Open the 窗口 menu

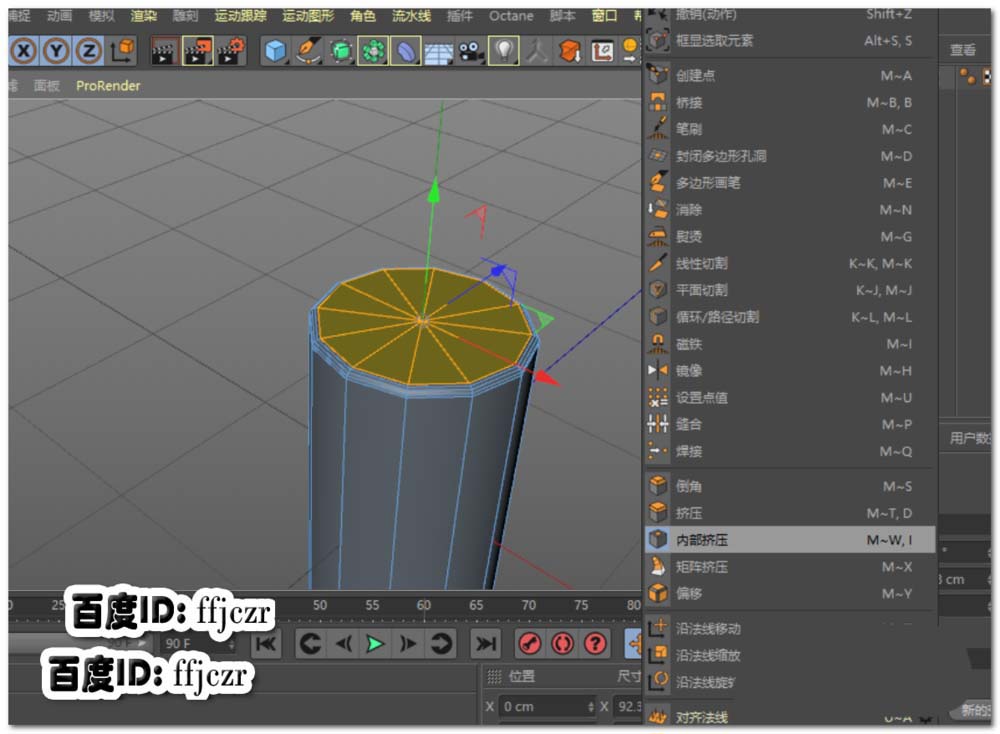604,15
